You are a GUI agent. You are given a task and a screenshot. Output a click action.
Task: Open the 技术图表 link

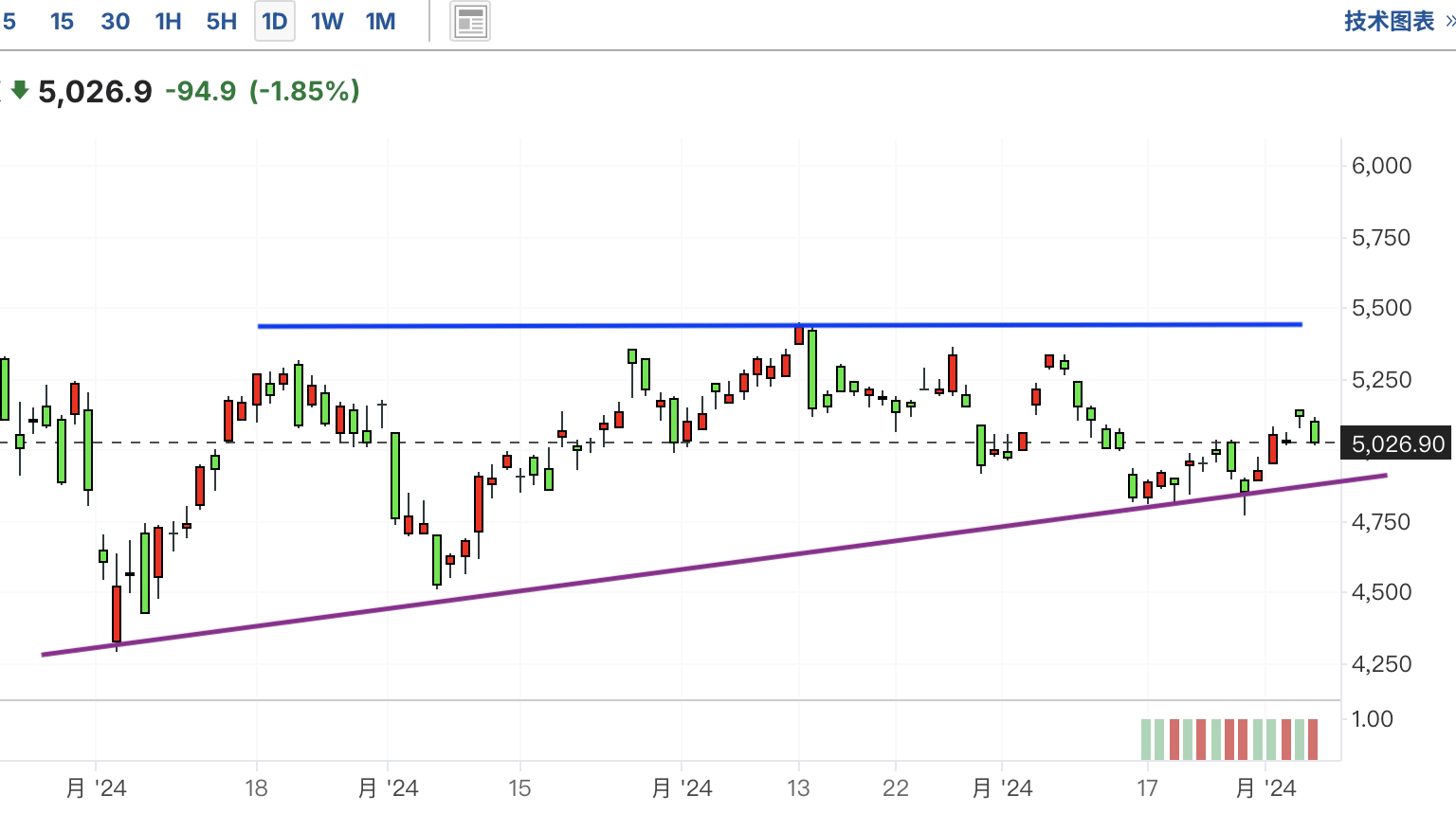click(x=1390, y=21)
